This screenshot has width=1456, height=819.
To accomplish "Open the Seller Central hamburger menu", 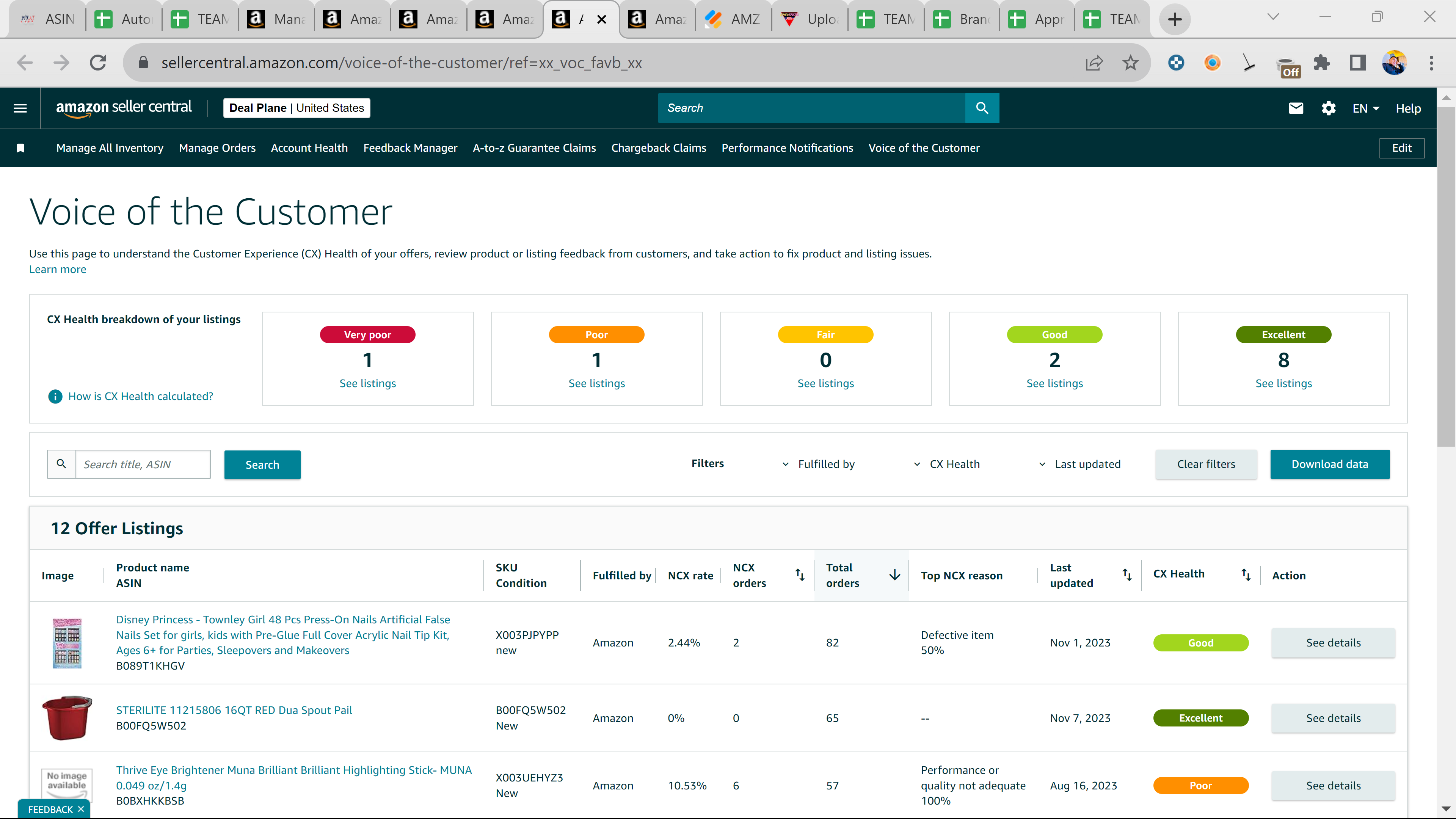I will coord(20,108).
